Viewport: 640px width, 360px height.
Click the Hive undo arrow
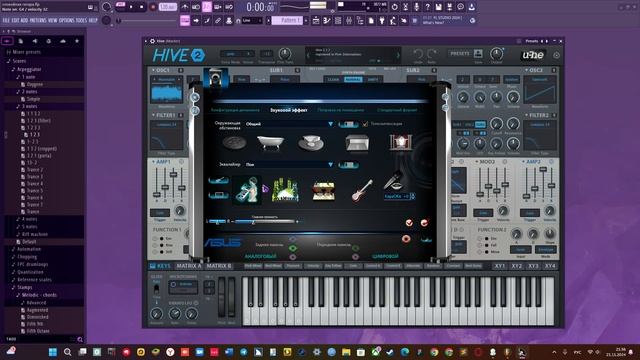click(x=418, y=53)
